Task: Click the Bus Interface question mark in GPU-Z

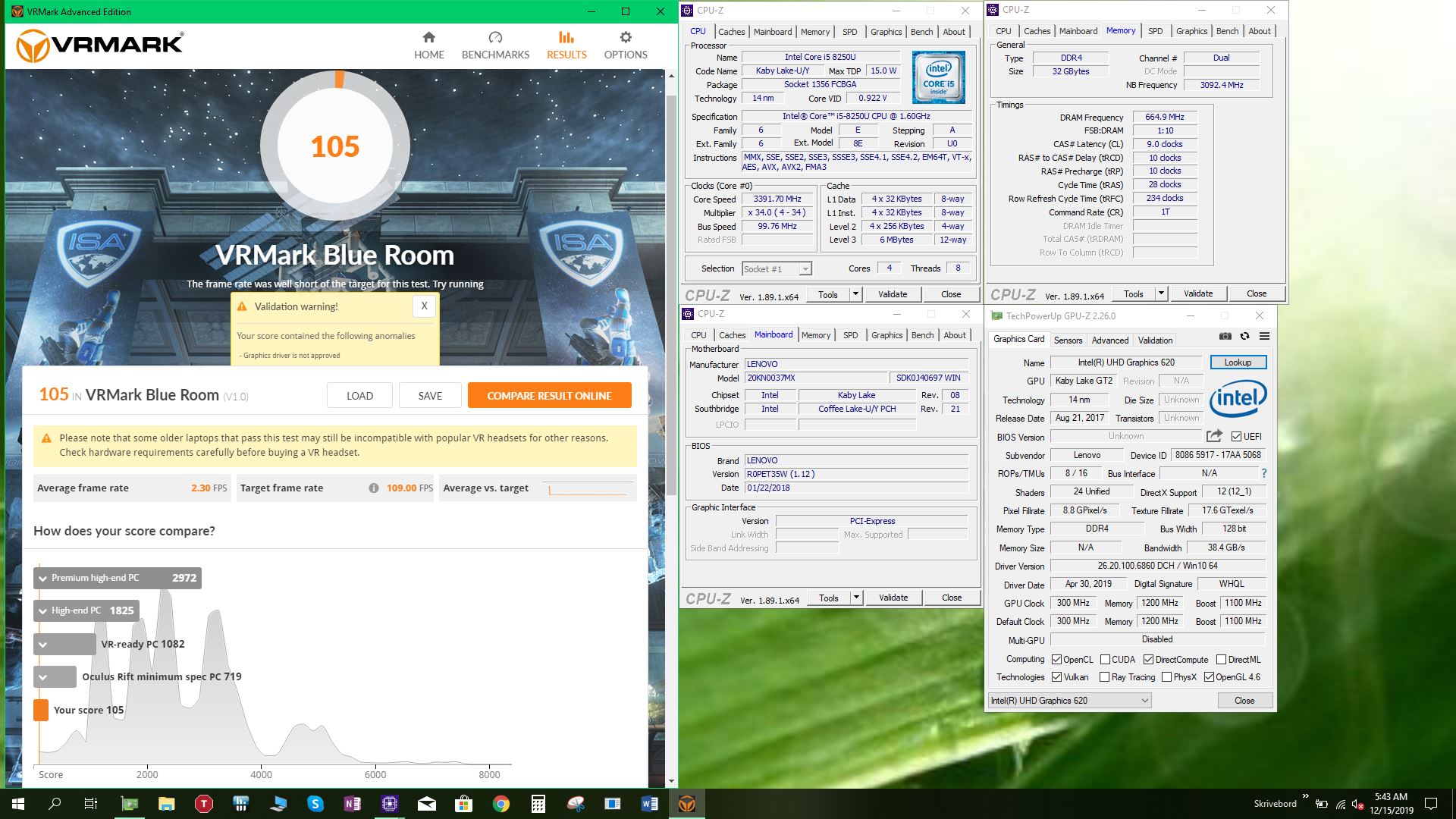Action: coord(1263,473)
